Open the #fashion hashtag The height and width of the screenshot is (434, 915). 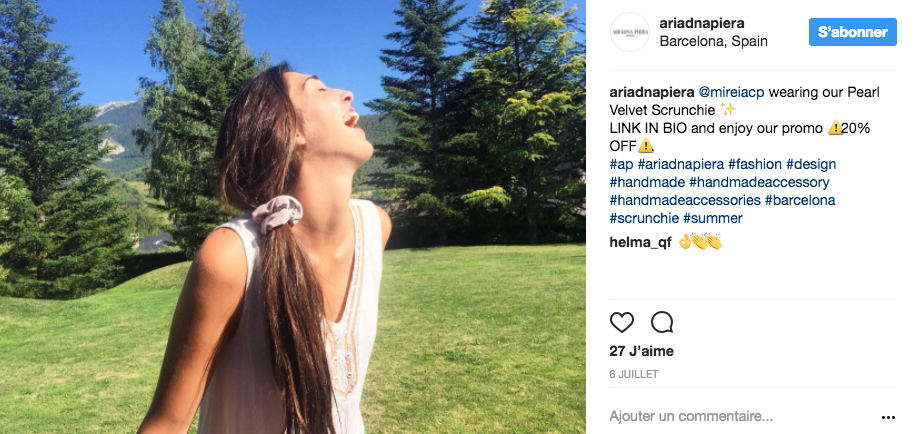(x=755, y=164)
